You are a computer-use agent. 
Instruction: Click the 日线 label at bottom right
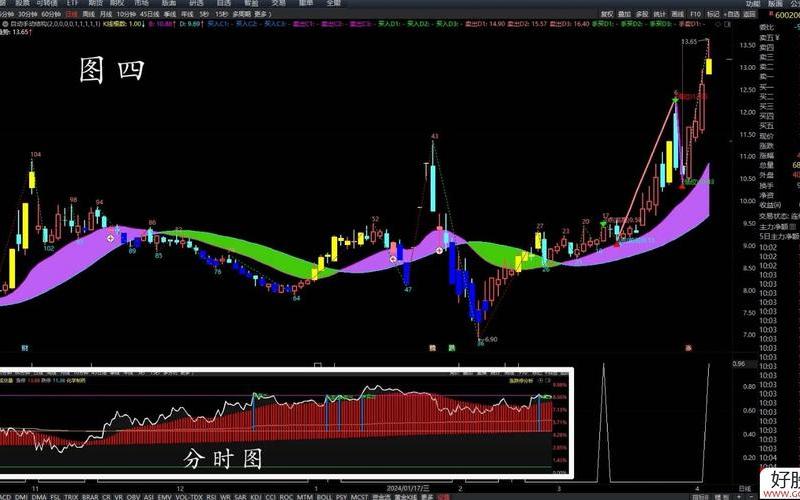(745, 488)
